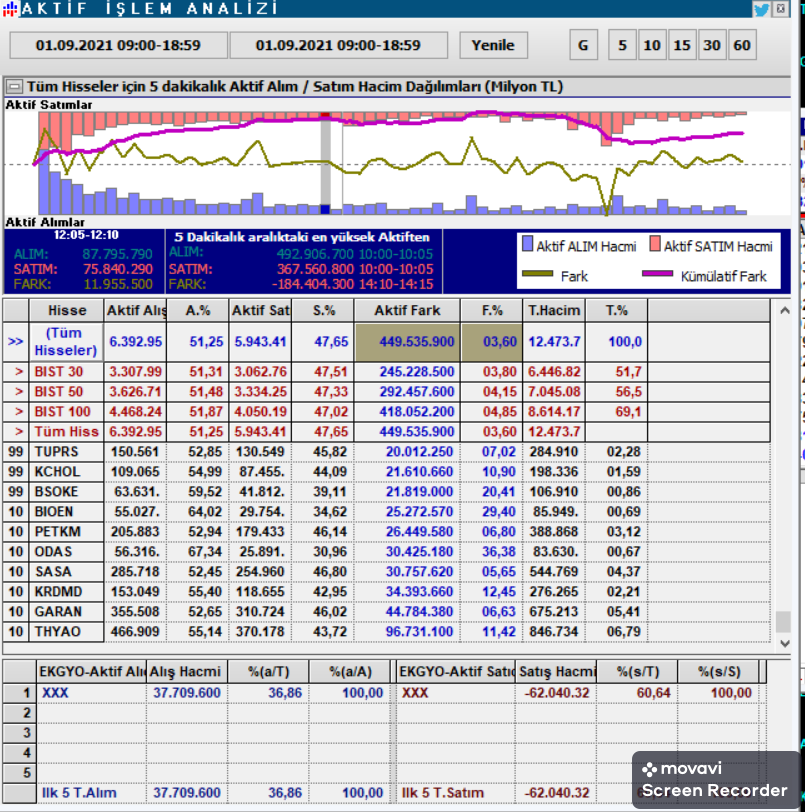Expand the BIST 30 row arrow
The image size is (805, 812).
tap(19, 372)
